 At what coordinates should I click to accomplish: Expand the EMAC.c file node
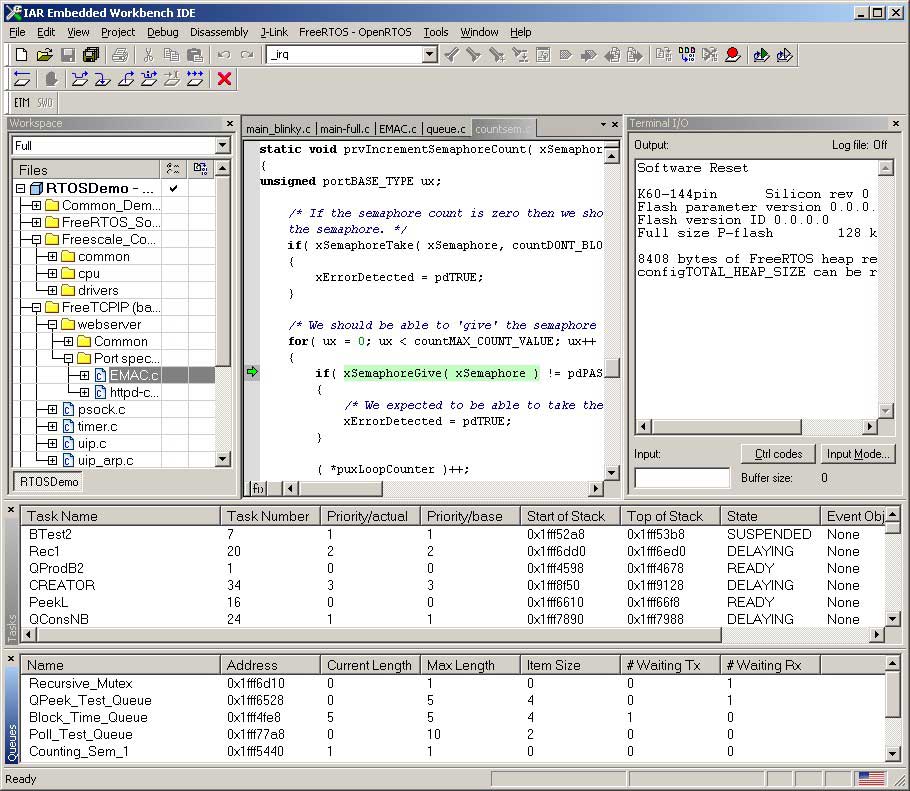tap(84, 375)
